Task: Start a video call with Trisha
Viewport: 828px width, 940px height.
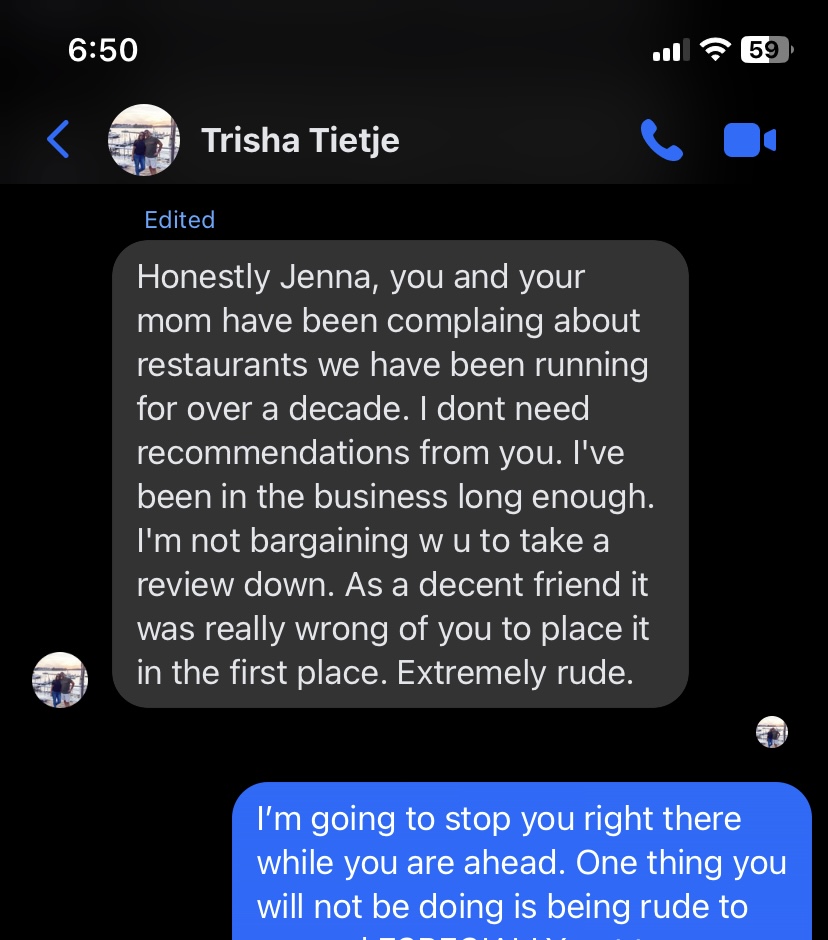Action: [749, 140]
